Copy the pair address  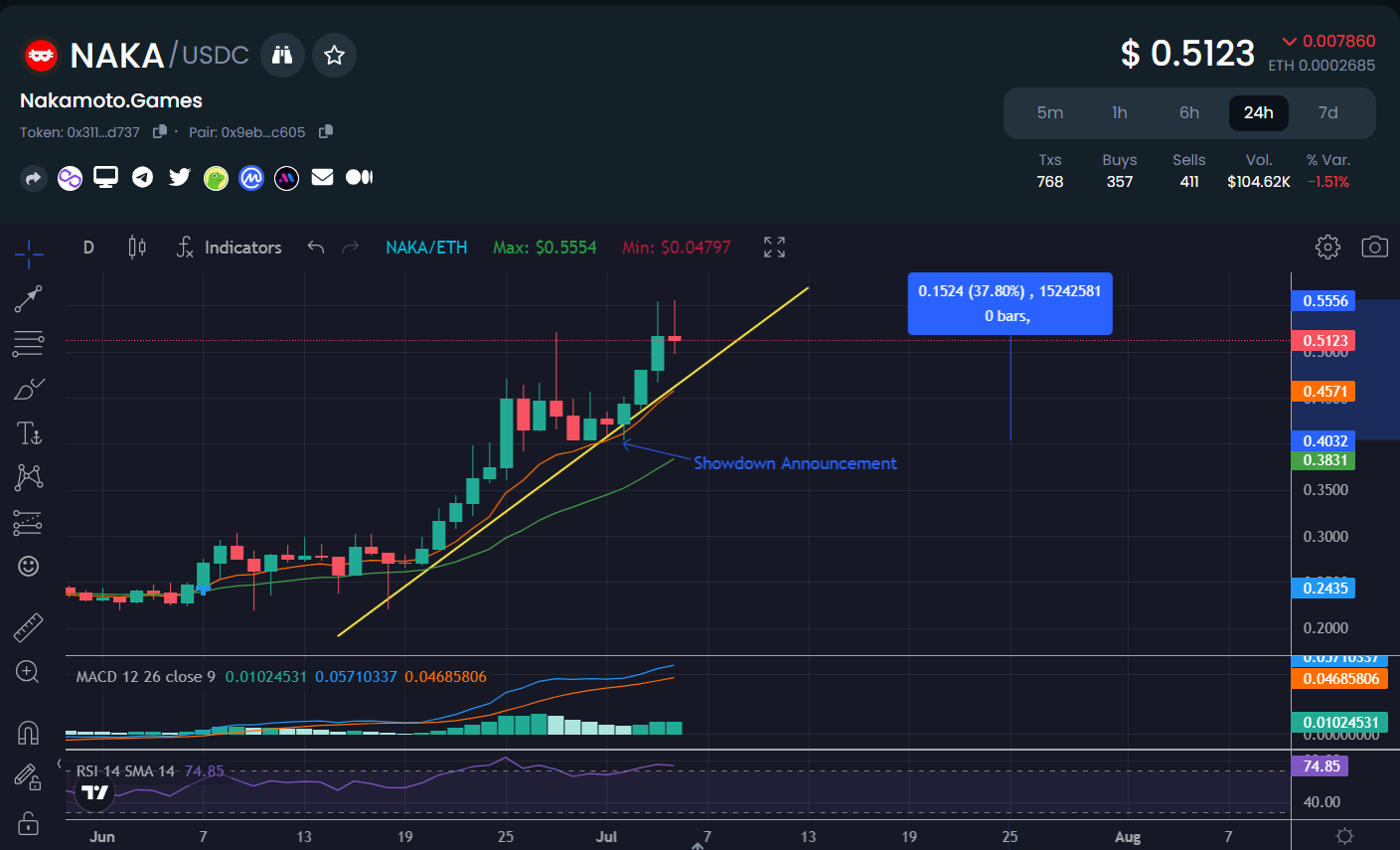(x=326, y=131)
